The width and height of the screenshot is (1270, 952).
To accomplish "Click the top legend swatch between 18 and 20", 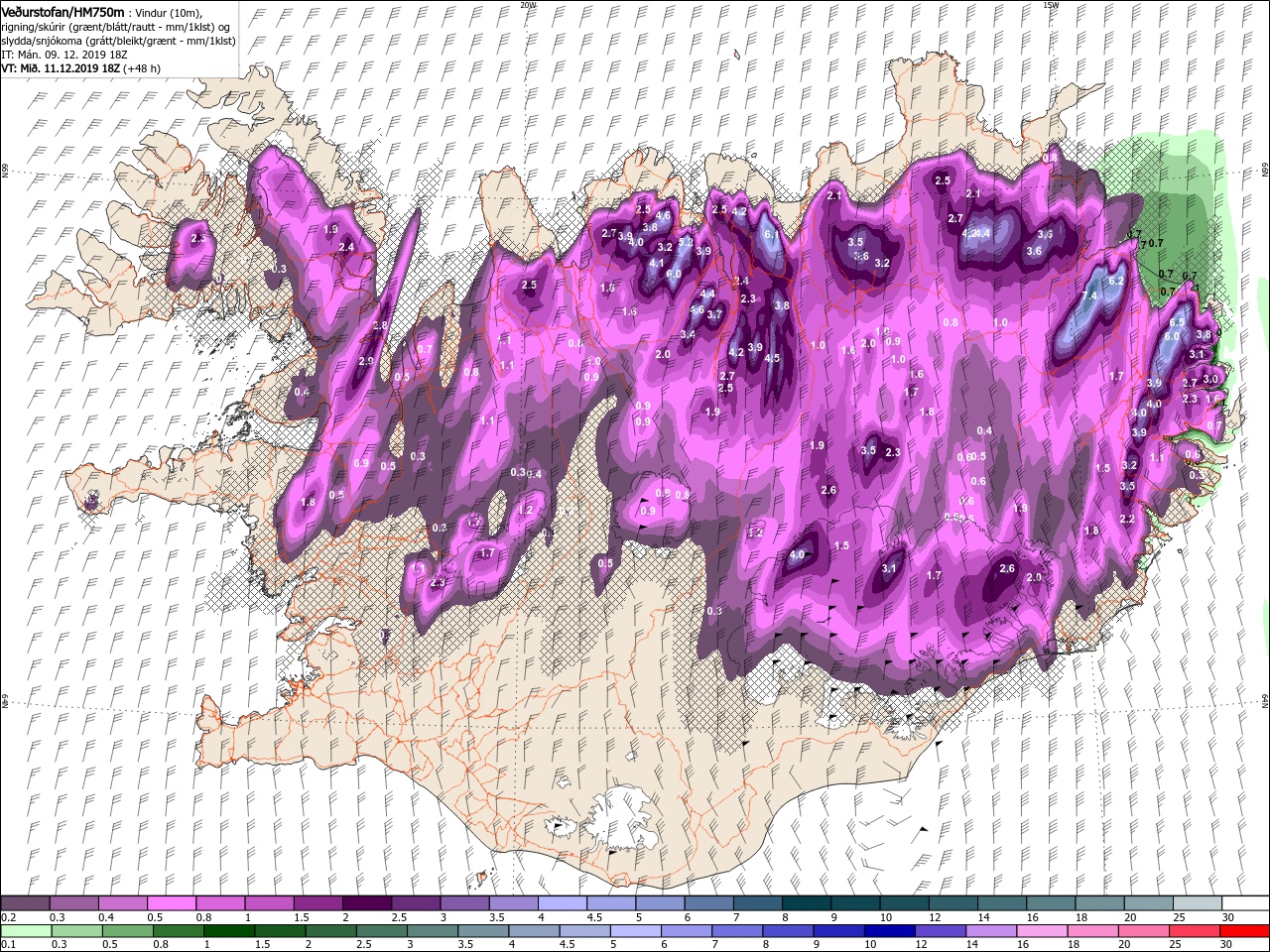I will click(x=1098, y=902).
